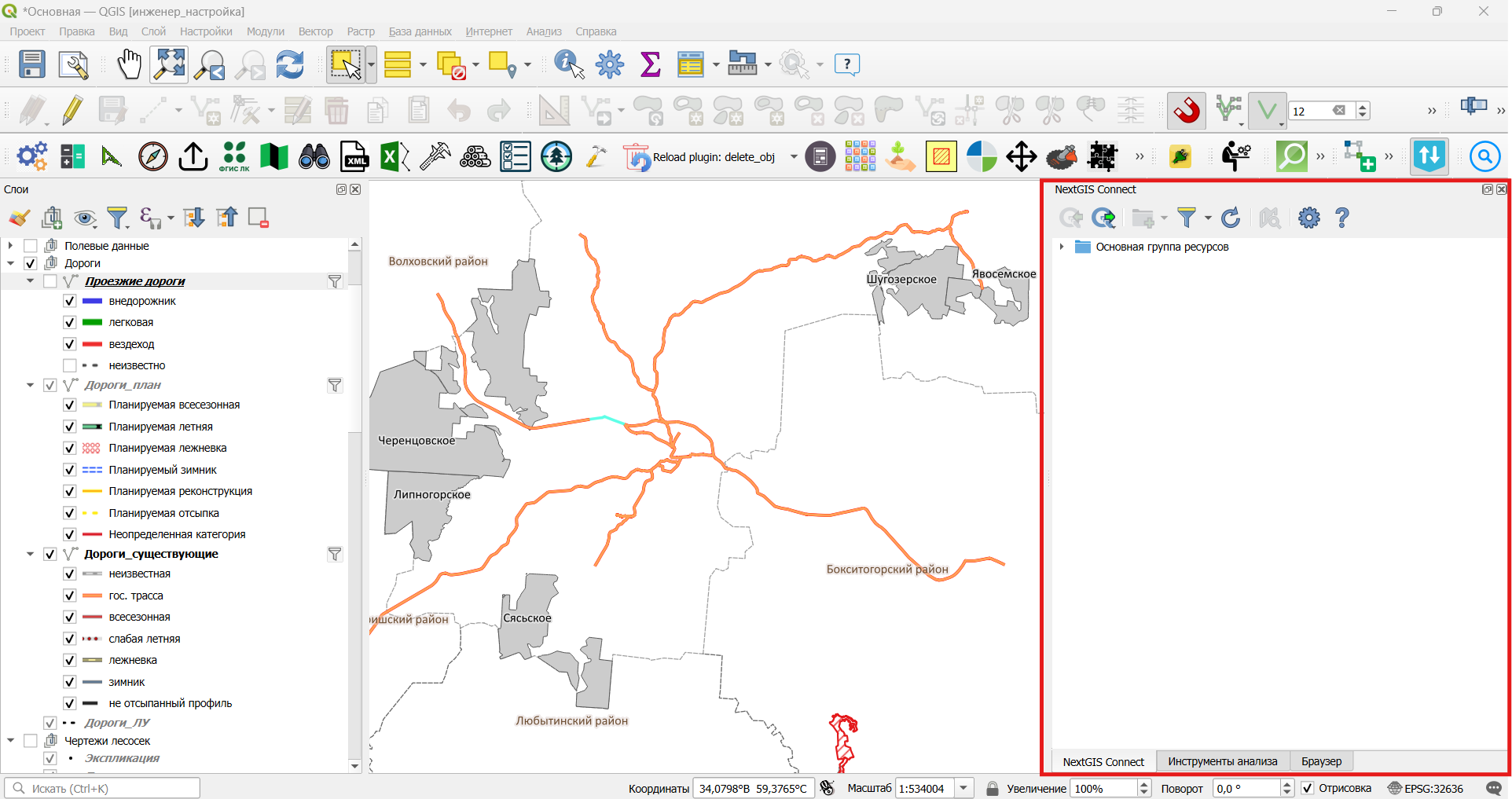Open the Масштаб scale dropdown

(964, 788)
